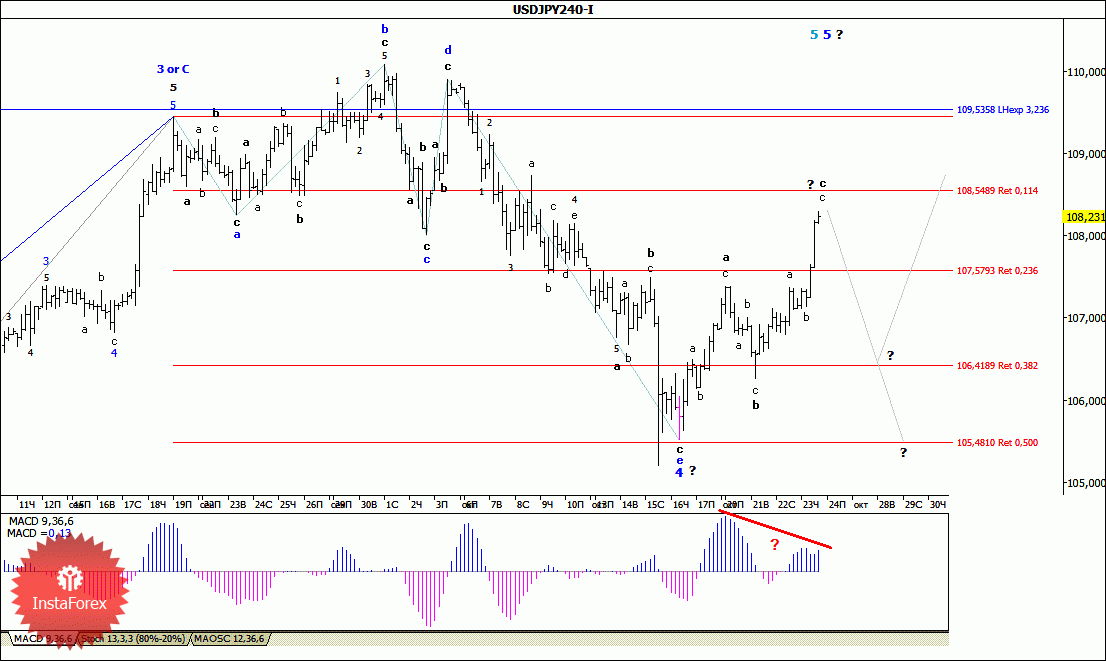Viewport: 1106px width, 661px height.
Task: Select the blue '5 5 ?' wave label
Action: 826,35
